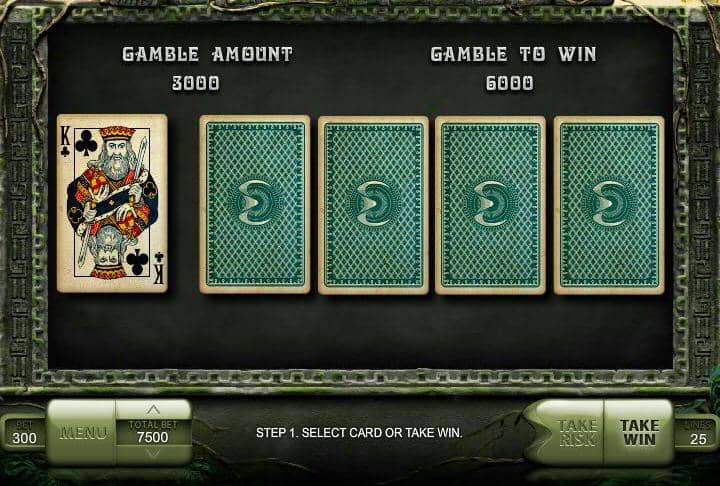Increase total bet with up arrow
Image resolution: width=720 pixels, height=486 pixels.
(x=153, y=409)
